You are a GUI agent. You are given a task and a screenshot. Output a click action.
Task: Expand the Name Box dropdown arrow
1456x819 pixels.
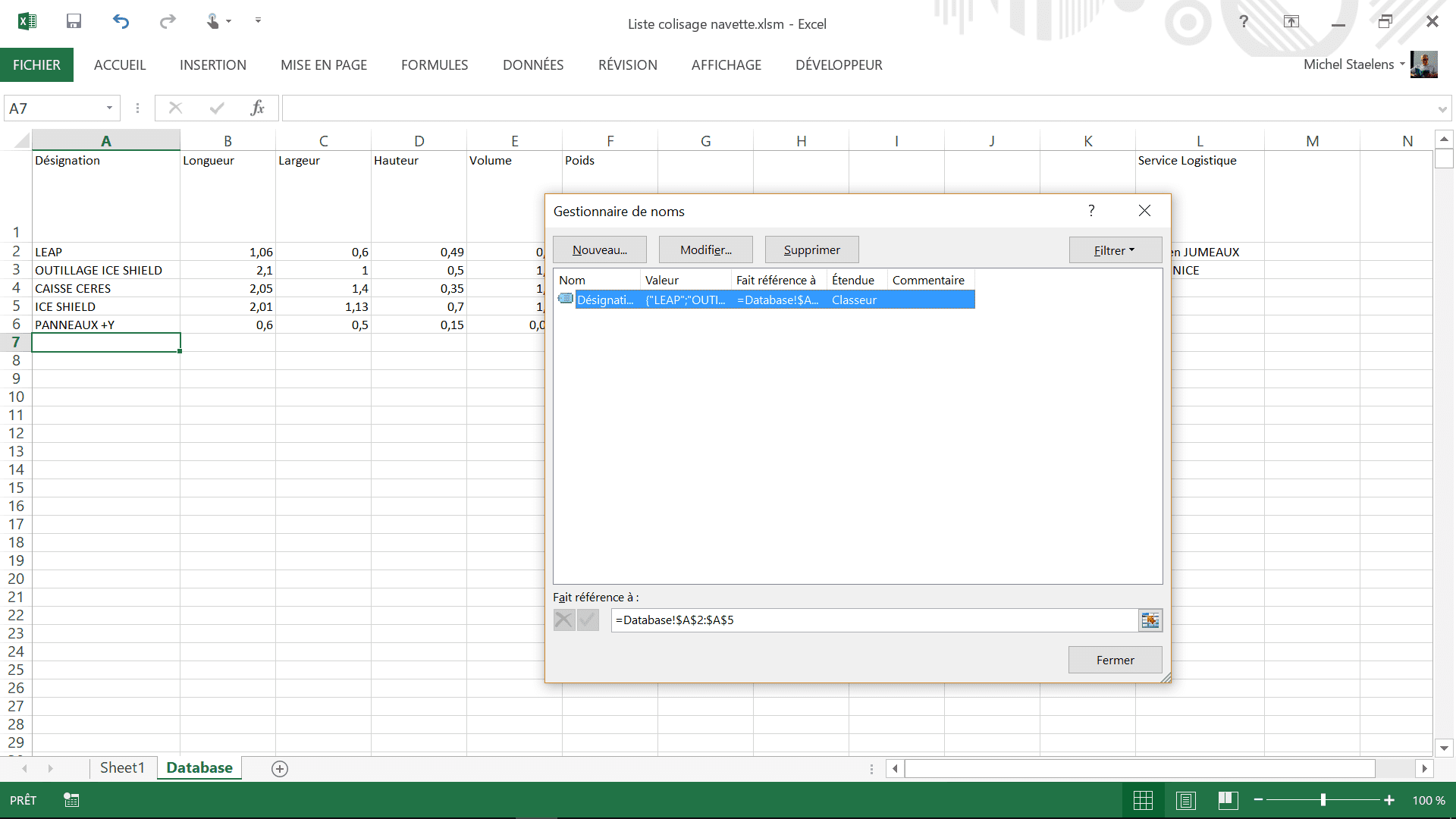tap(109, 108)
